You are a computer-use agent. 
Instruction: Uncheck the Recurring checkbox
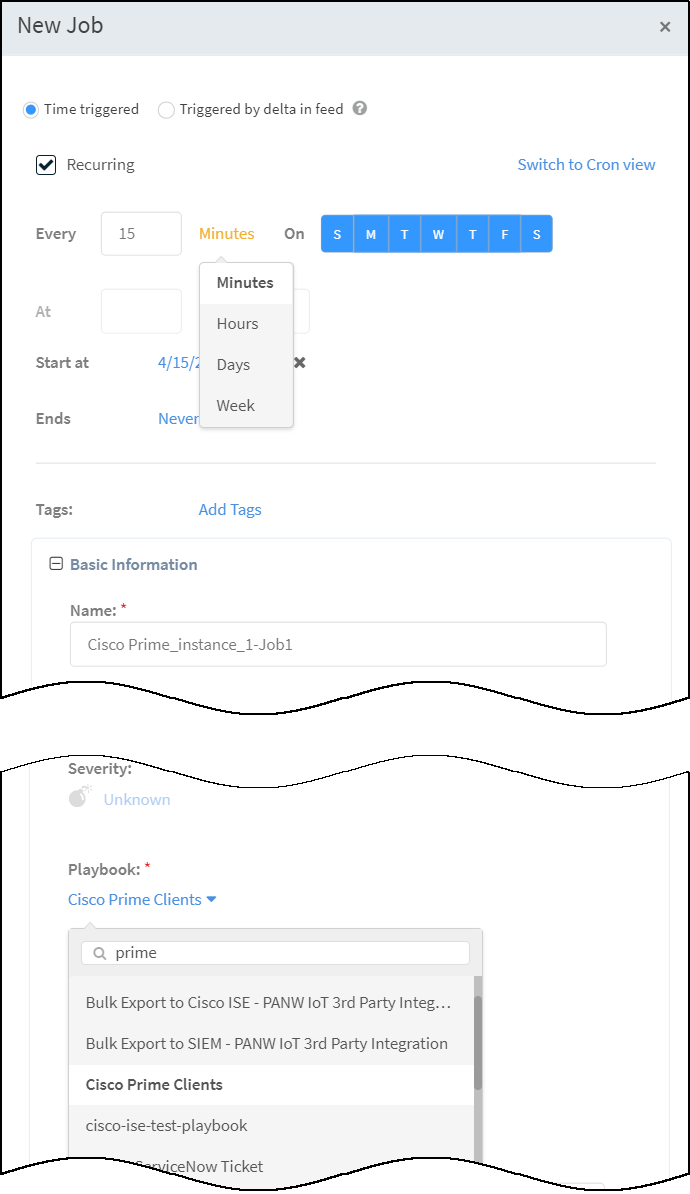coord(46,165)
